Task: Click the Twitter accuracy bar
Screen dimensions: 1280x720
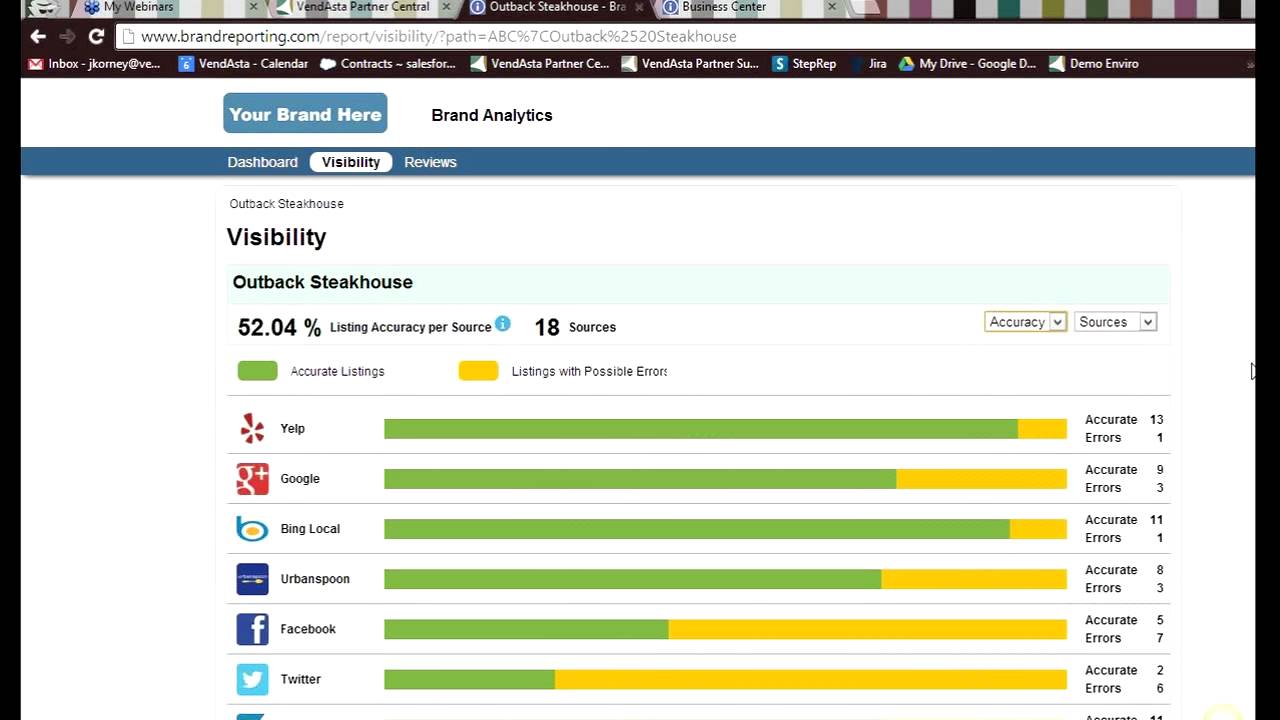Action: (725, 679)
